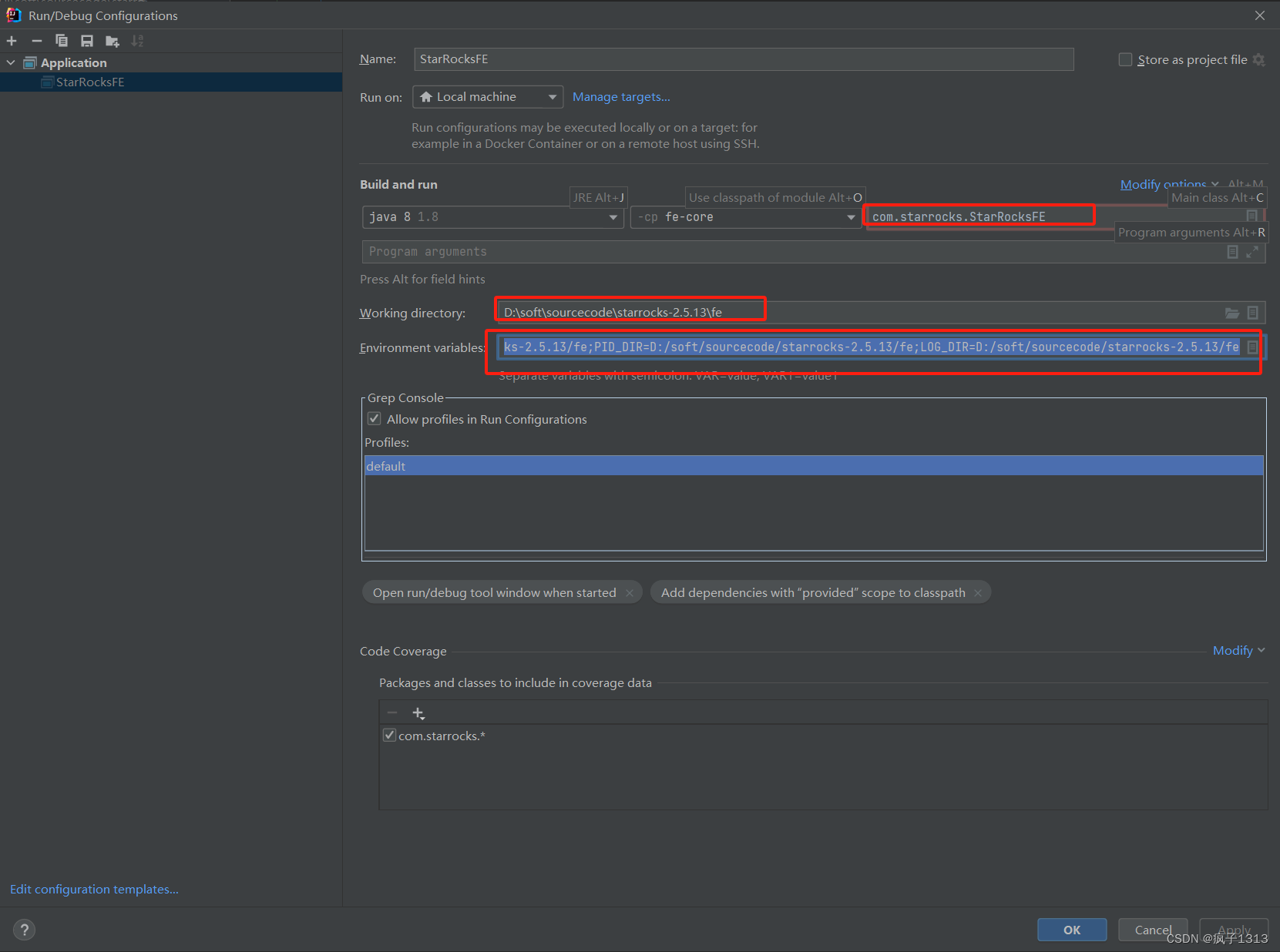Insert macros in Program arguments field
This screenshot has height=952, width=1280.
1232,252
